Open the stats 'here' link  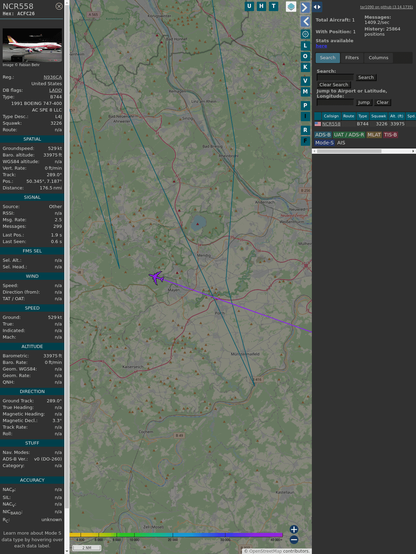pos(321,46)
